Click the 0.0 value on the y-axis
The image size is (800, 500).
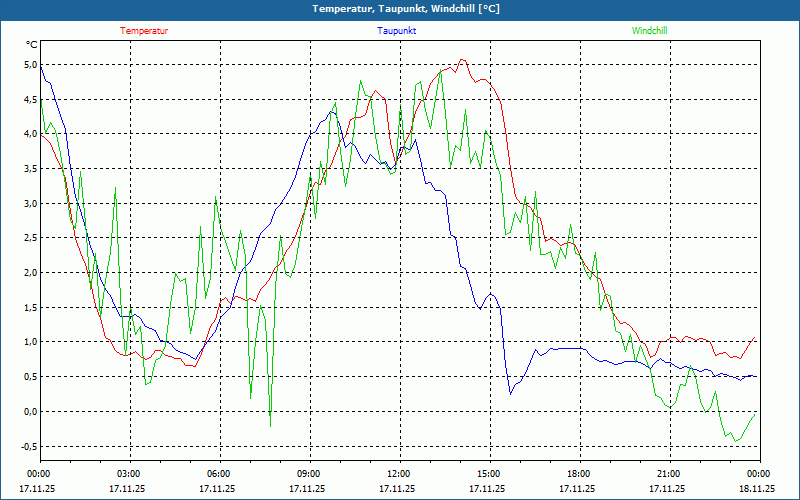(30, 411)
